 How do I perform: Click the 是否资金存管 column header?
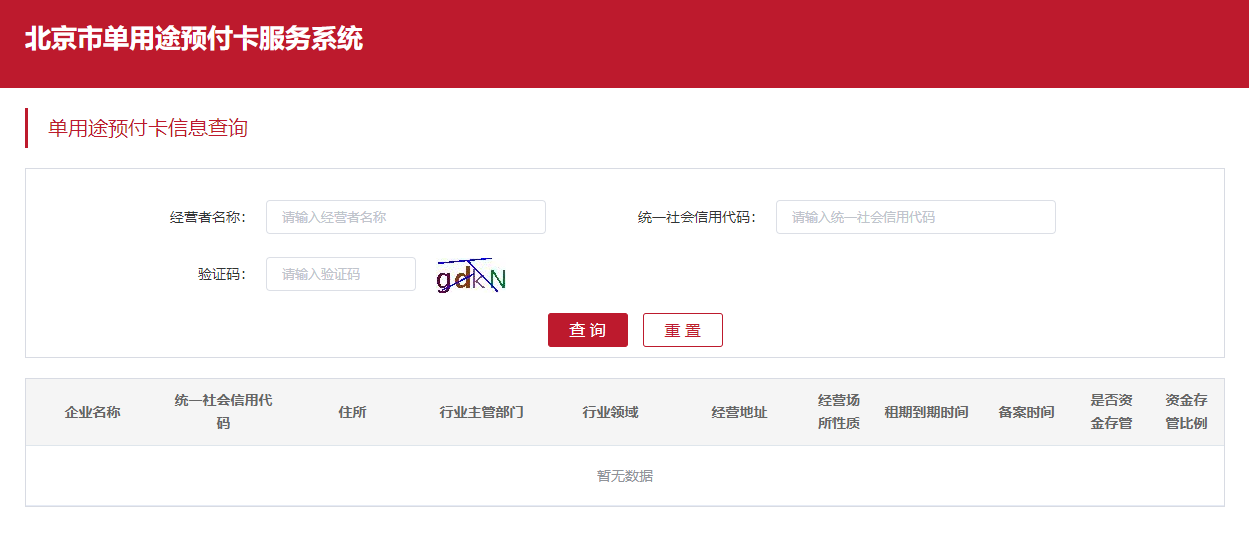tap(1111, 412)
